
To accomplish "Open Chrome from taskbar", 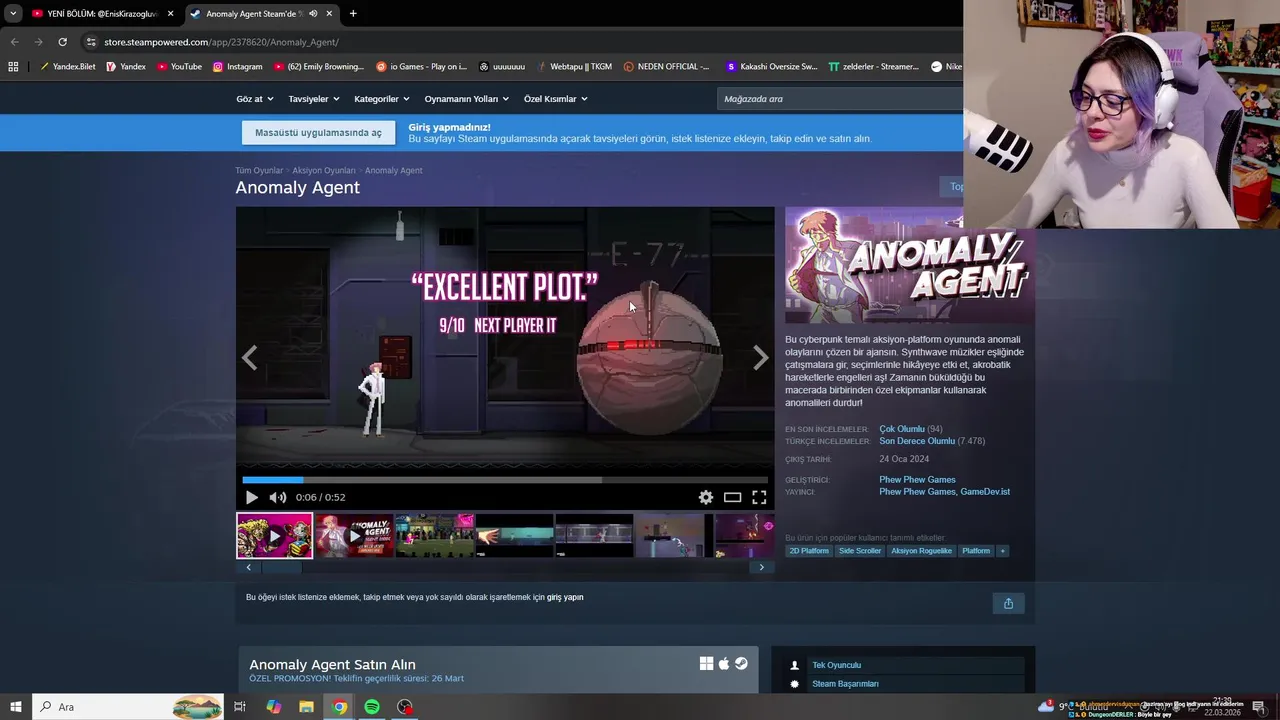I will pyautogui.click(x=340, y=707).
